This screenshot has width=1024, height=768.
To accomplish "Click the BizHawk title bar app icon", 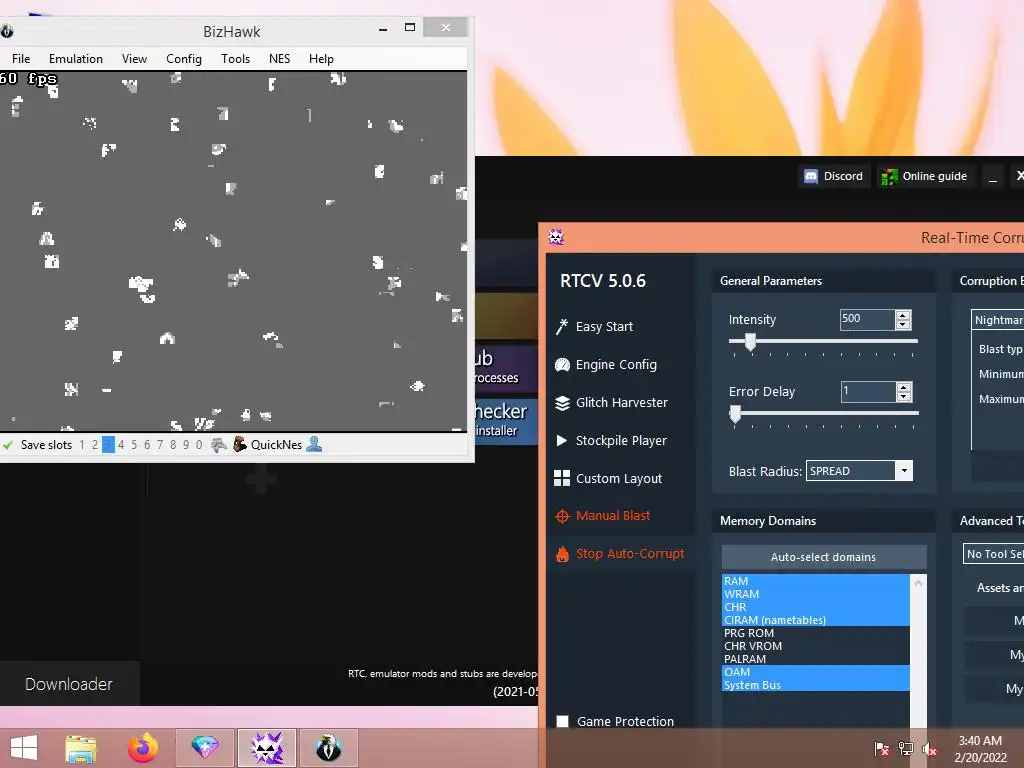I will pyautogui.click(x=7, y=31).
